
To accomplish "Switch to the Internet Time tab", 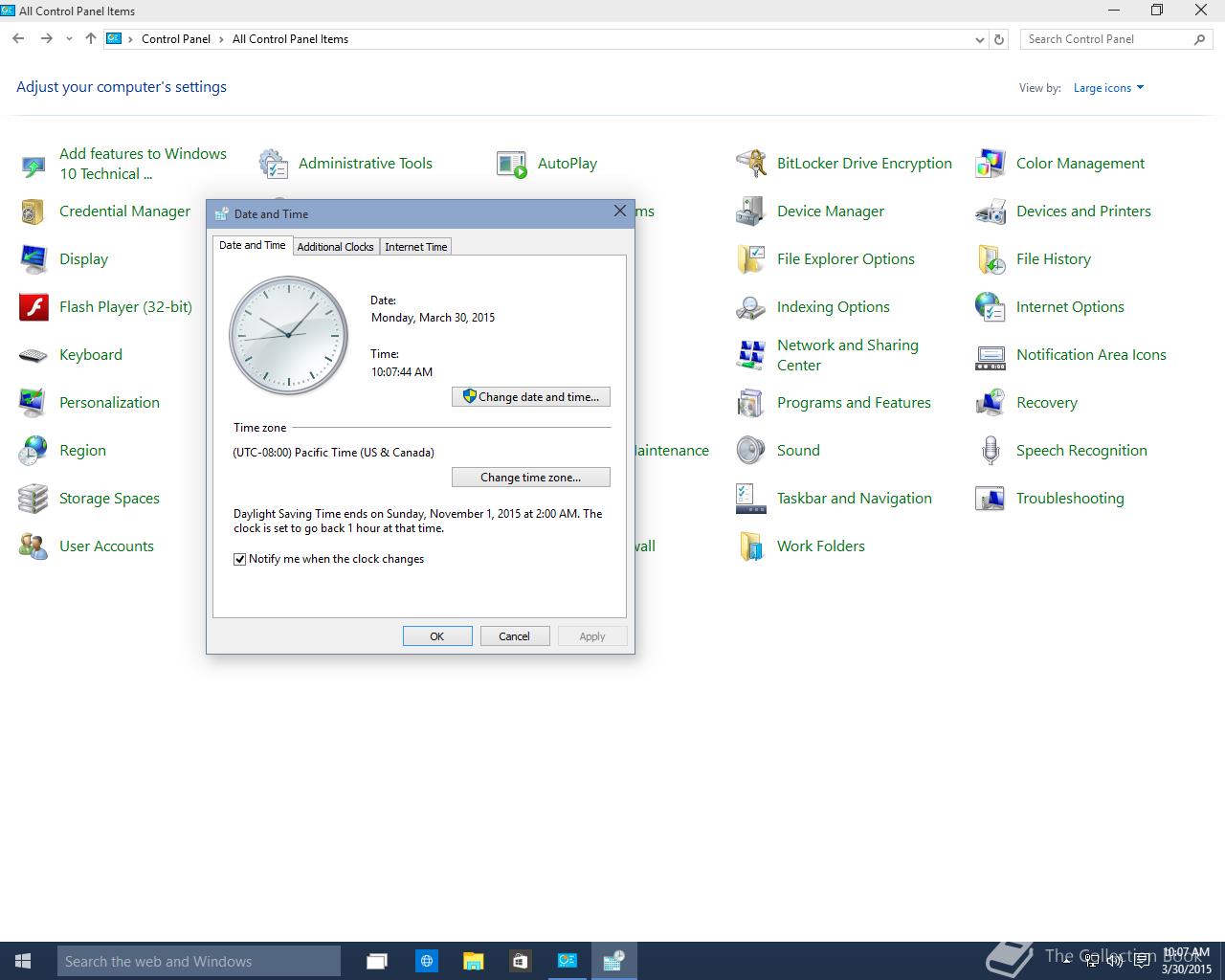I will [415, 247].
